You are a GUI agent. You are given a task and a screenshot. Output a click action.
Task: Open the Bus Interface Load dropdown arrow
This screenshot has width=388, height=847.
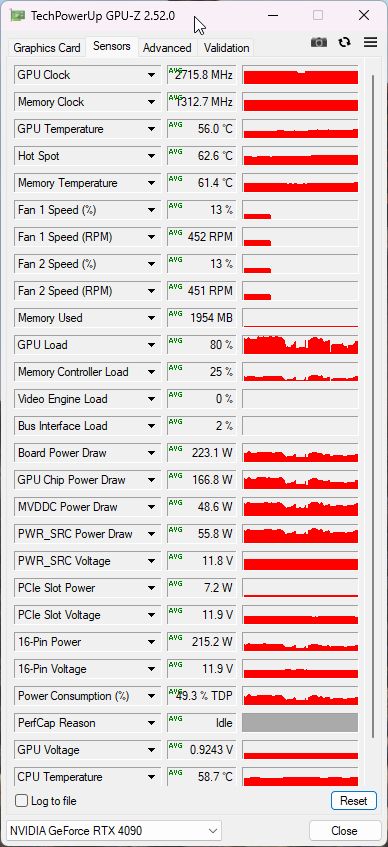coord(151,426)
